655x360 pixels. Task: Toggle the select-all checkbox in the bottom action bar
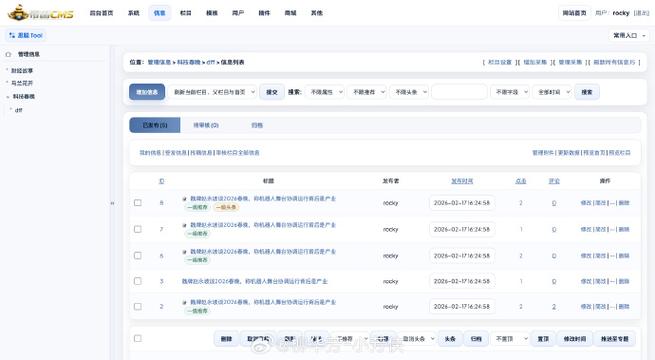(137, 338)
